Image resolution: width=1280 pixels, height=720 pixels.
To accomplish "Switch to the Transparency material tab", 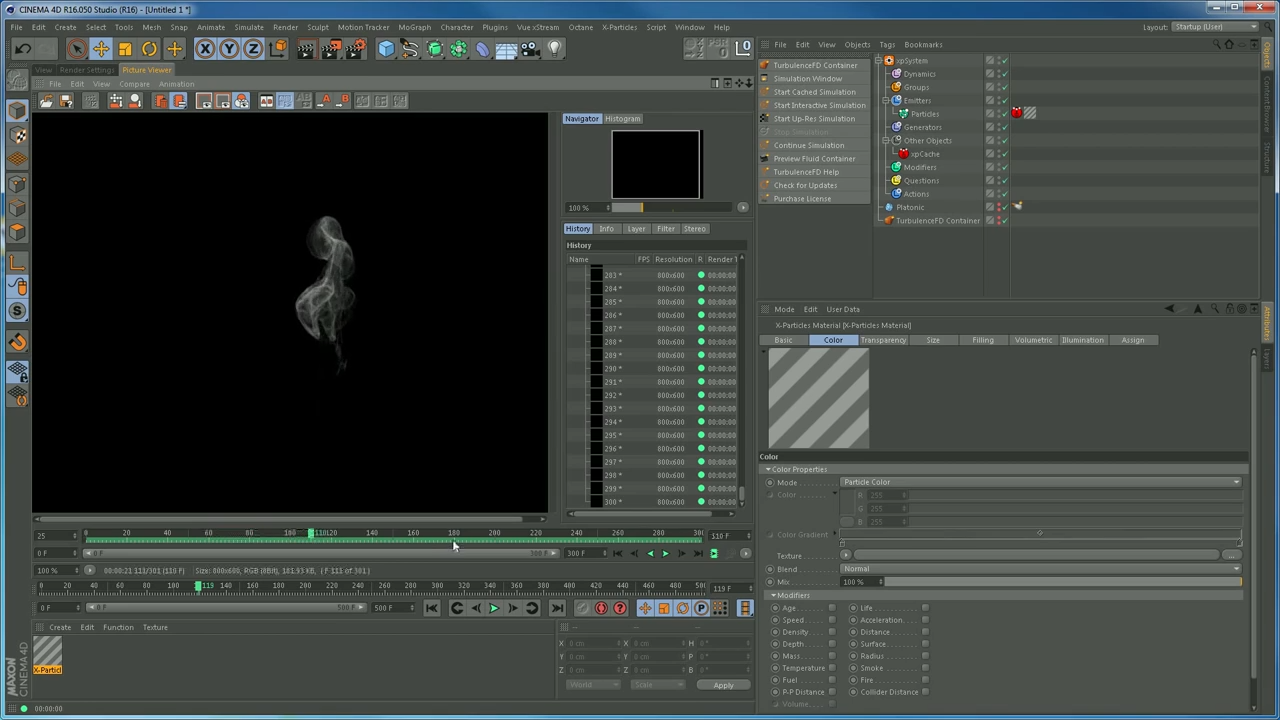I will point(883,340).
